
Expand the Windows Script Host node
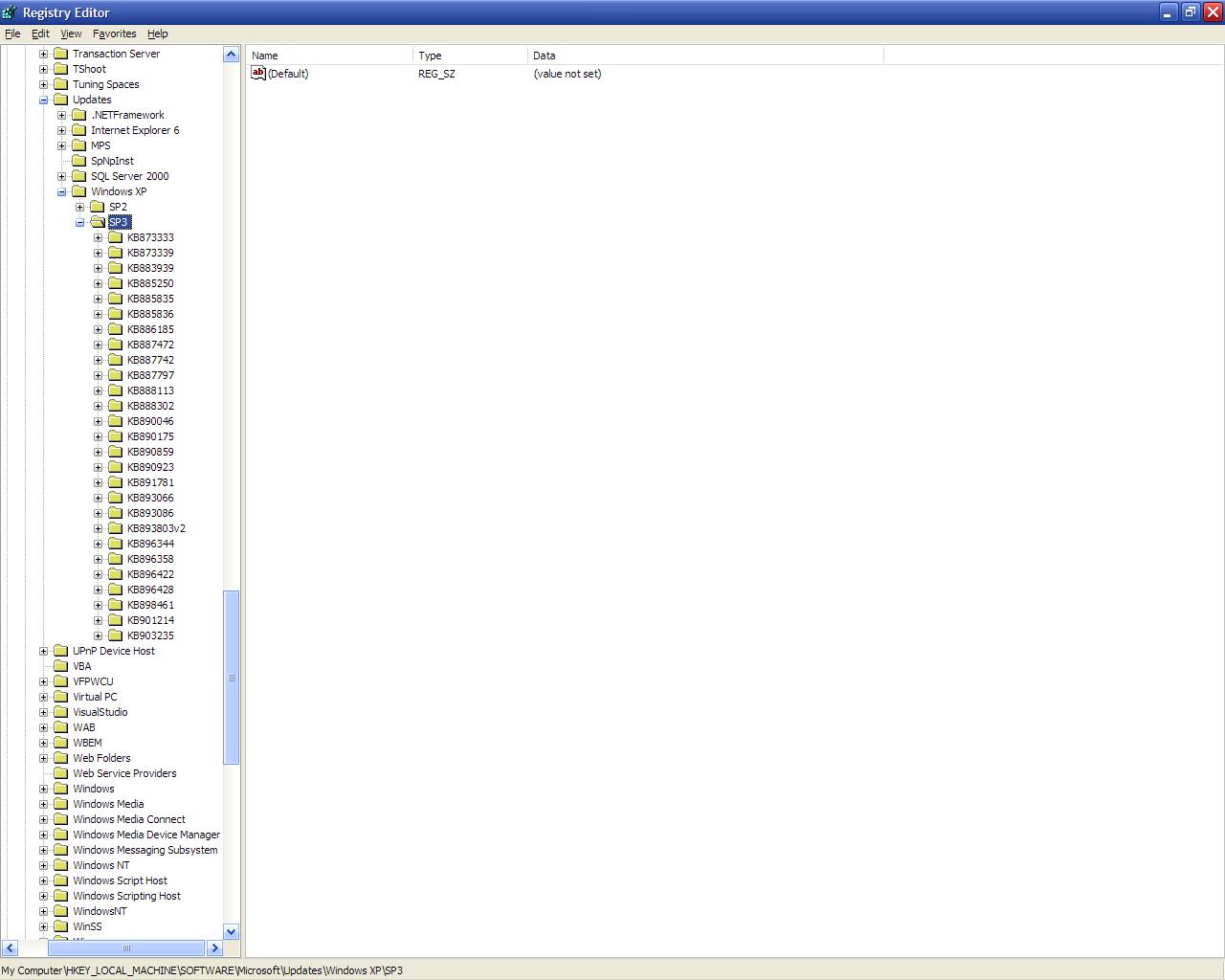(x=43, y=880)
